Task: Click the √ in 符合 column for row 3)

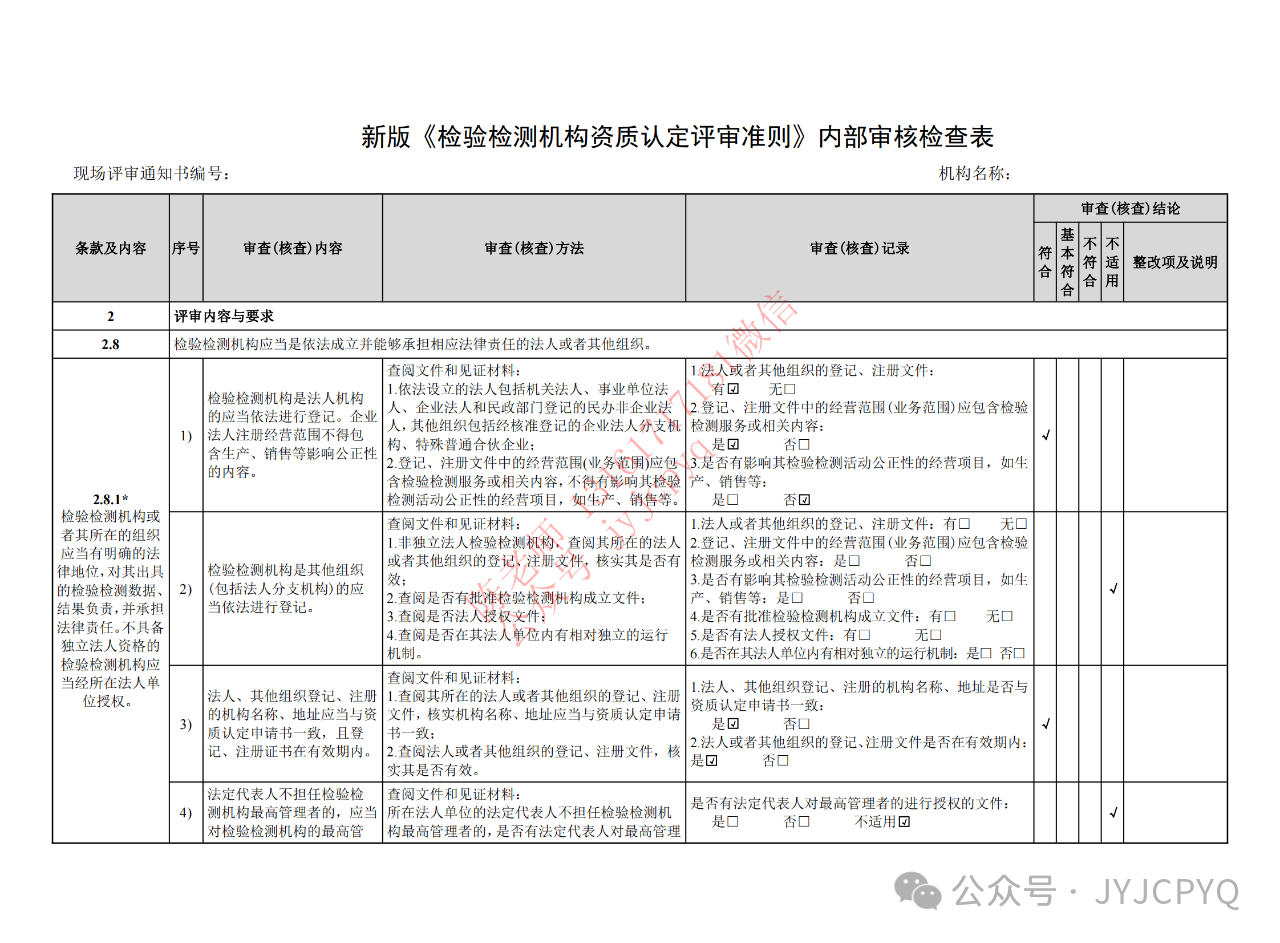Action: tap(1046, 723)
